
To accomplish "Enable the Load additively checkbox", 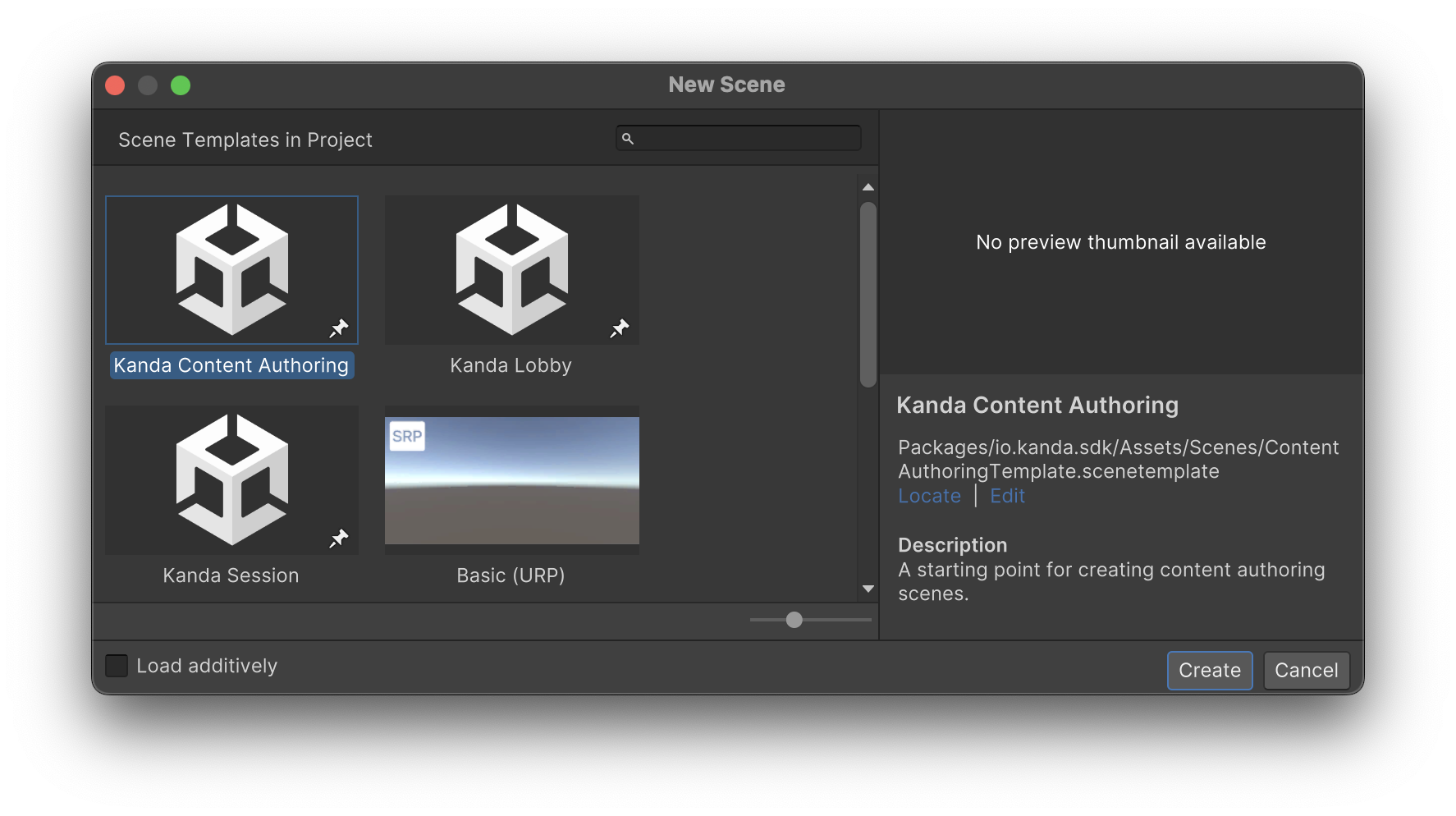I will tap(117, 666).
